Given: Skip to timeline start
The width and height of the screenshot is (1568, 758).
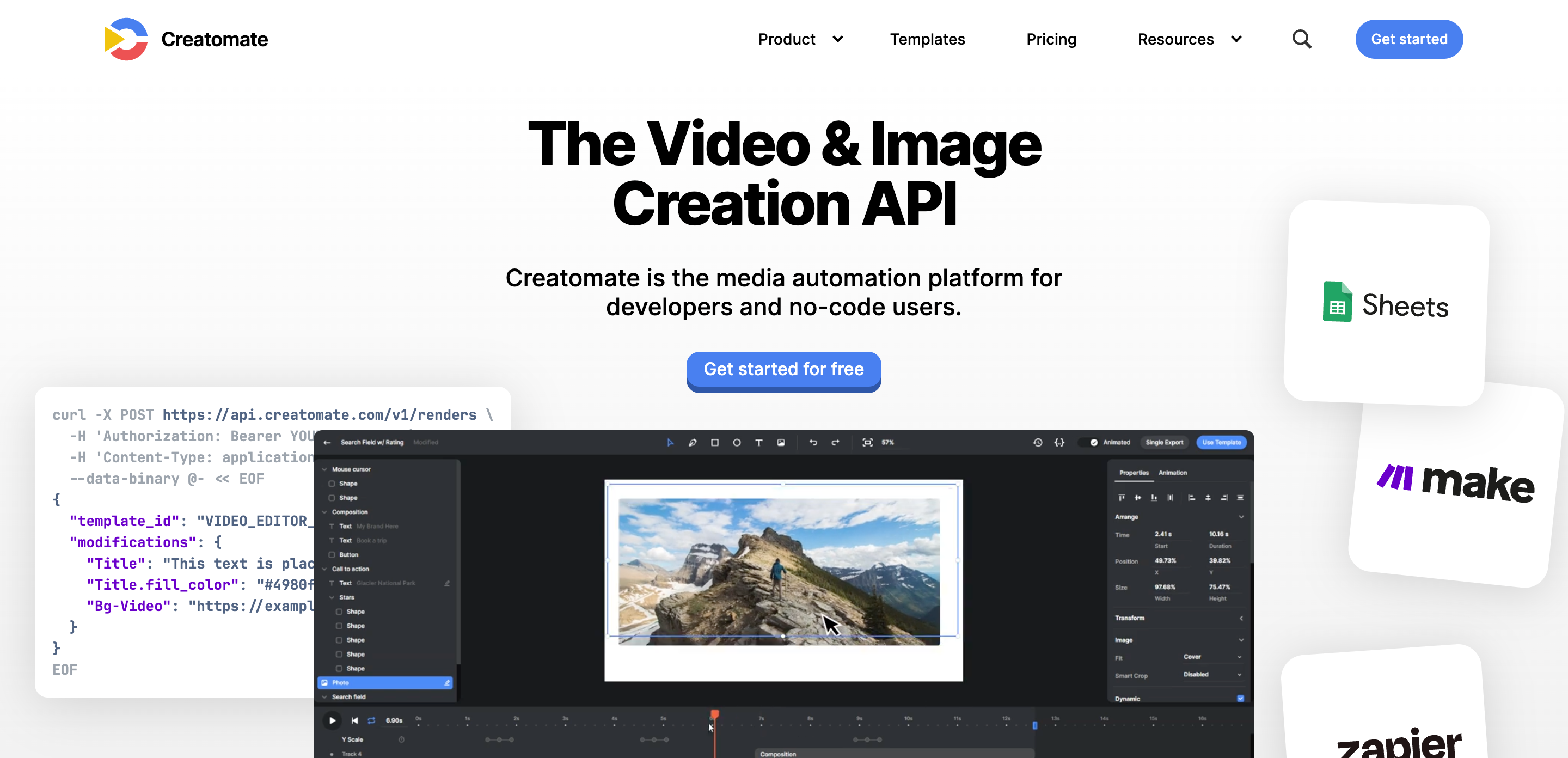Looking at the screenshot, I should [354, 720].
